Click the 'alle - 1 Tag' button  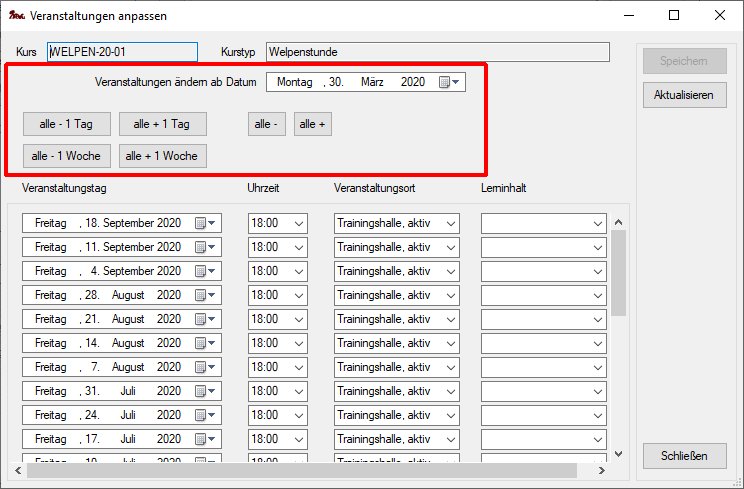tap(66, 124)
